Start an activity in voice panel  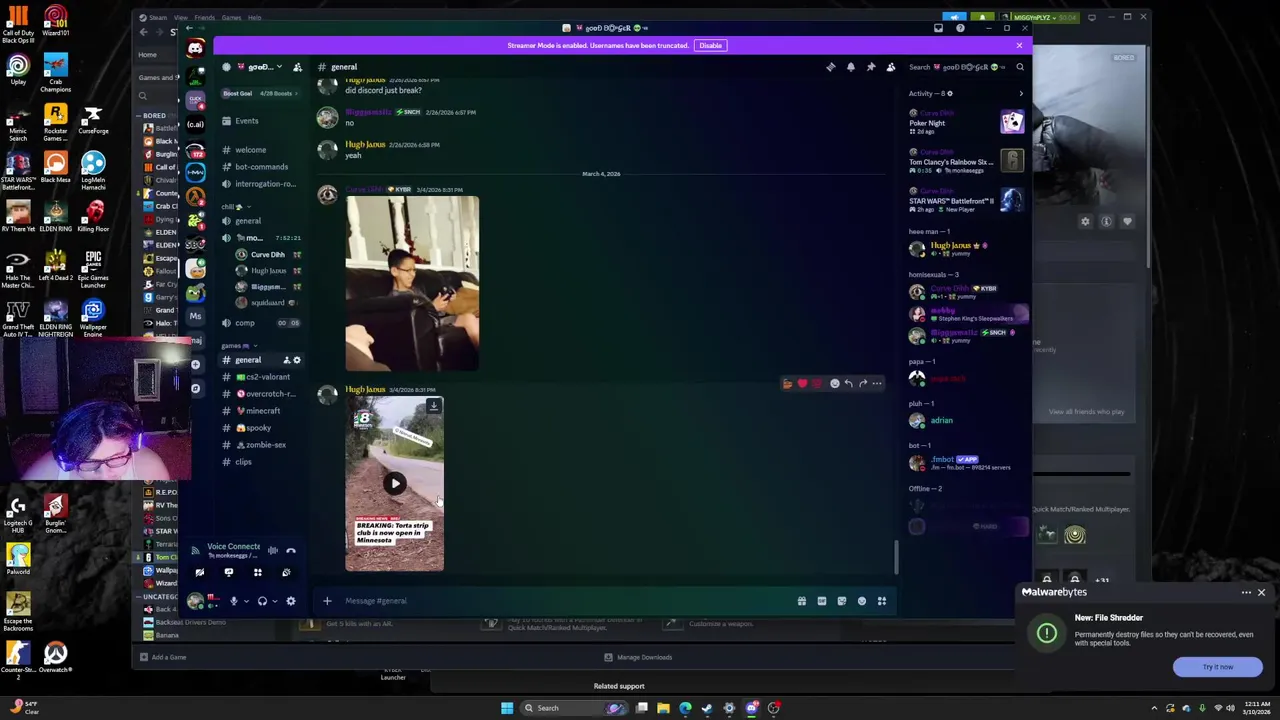click(x=257, y=573)
